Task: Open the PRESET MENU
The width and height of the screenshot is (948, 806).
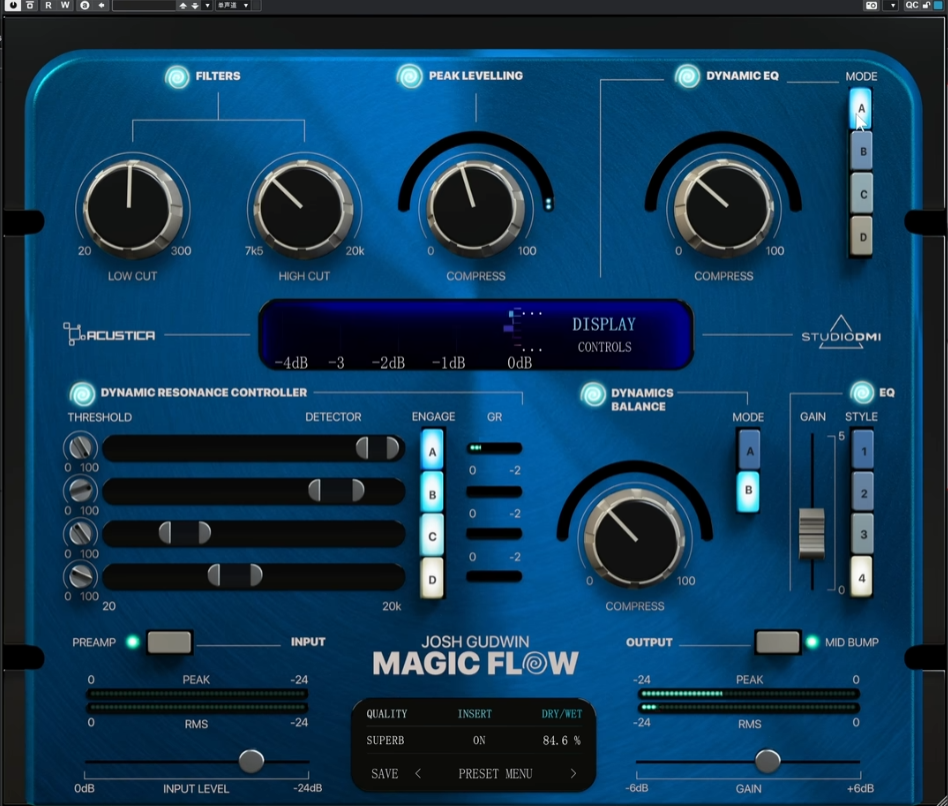Action: point(495,774)
